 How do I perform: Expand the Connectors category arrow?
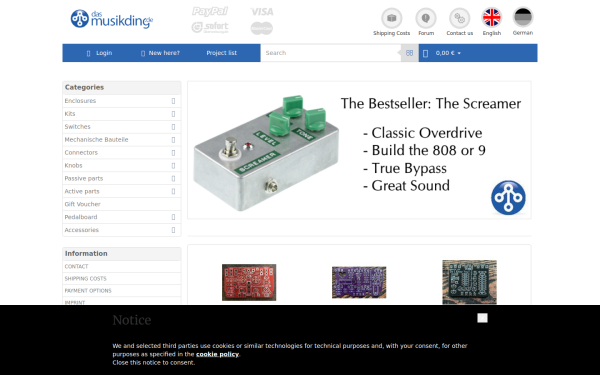tap(173, 153)
